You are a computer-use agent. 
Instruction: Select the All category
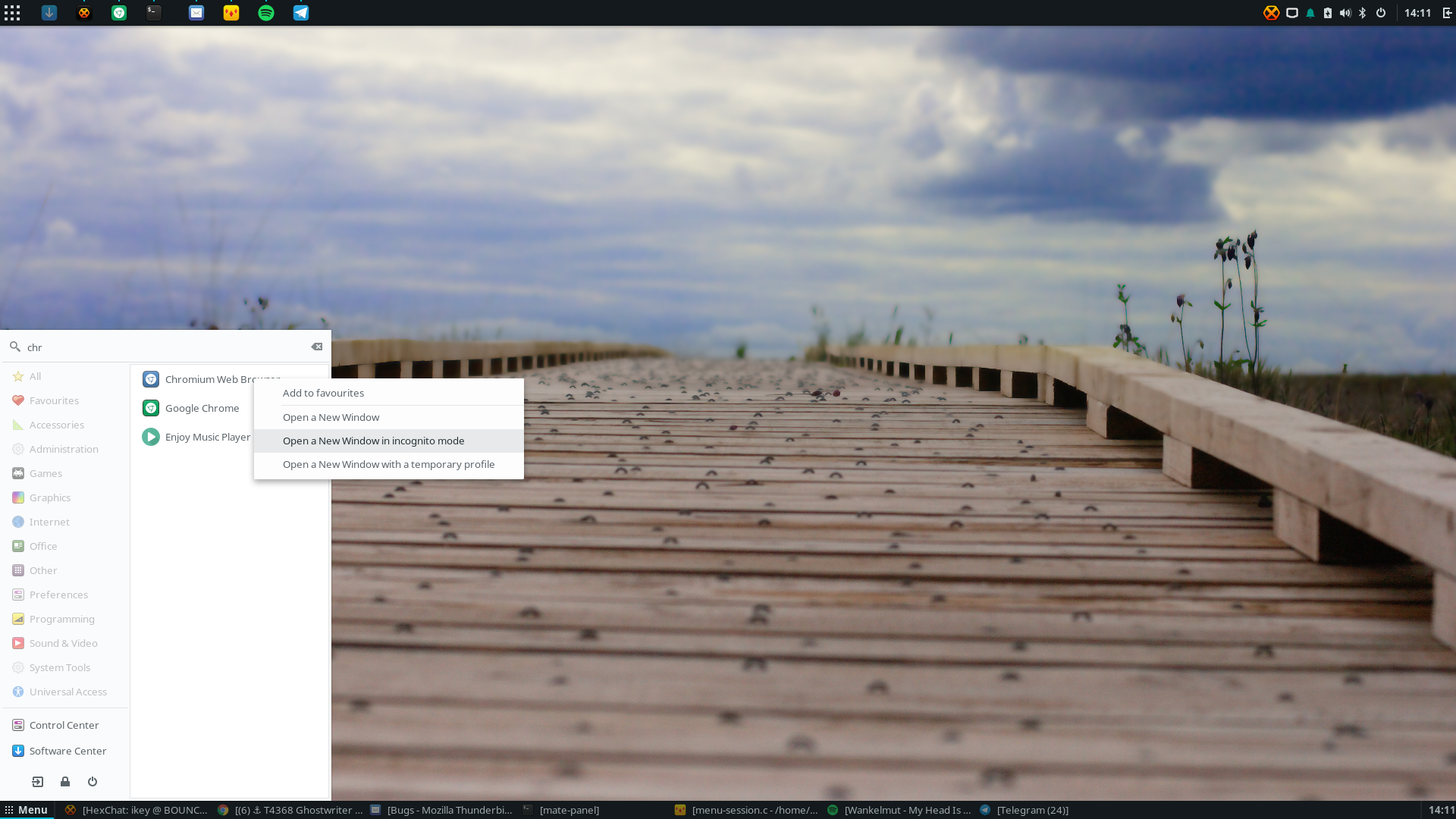coord(65,376)
